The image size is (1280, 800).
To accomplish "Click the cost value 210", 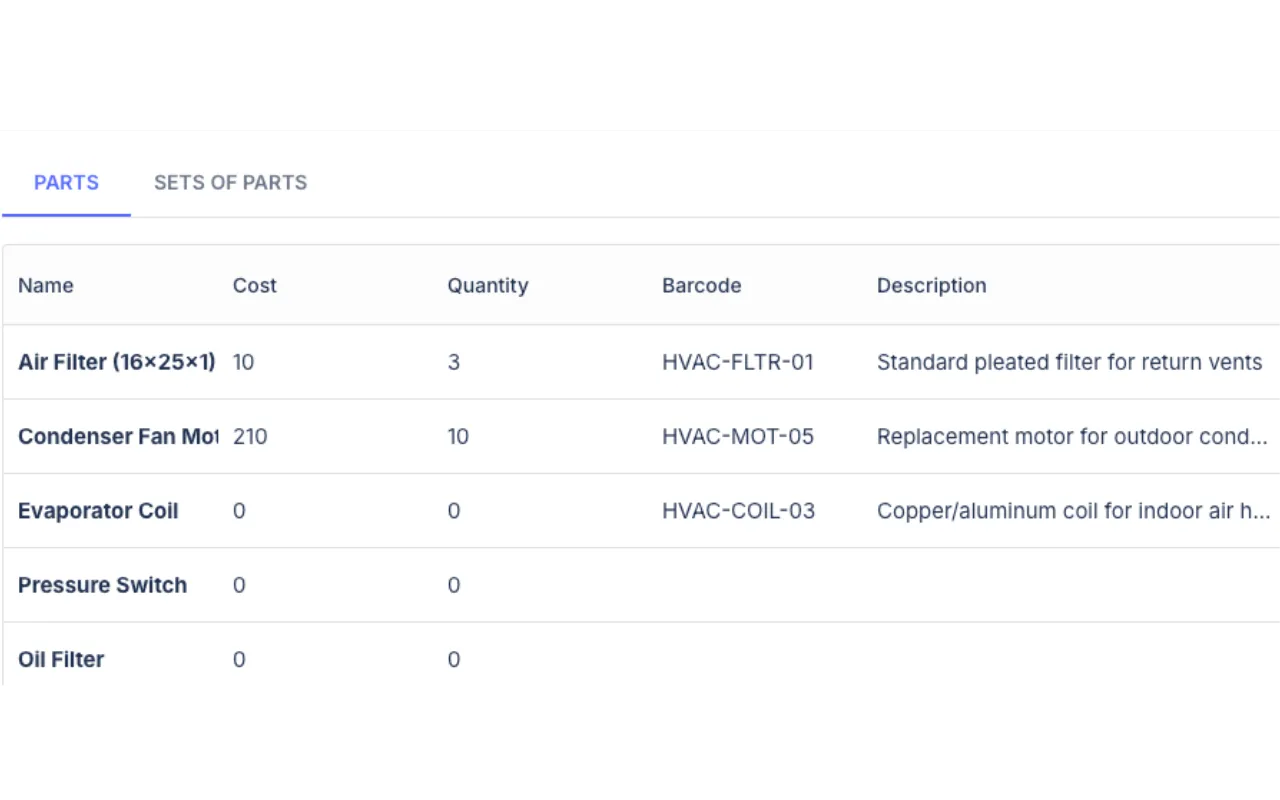I will [x=249, y=437].
